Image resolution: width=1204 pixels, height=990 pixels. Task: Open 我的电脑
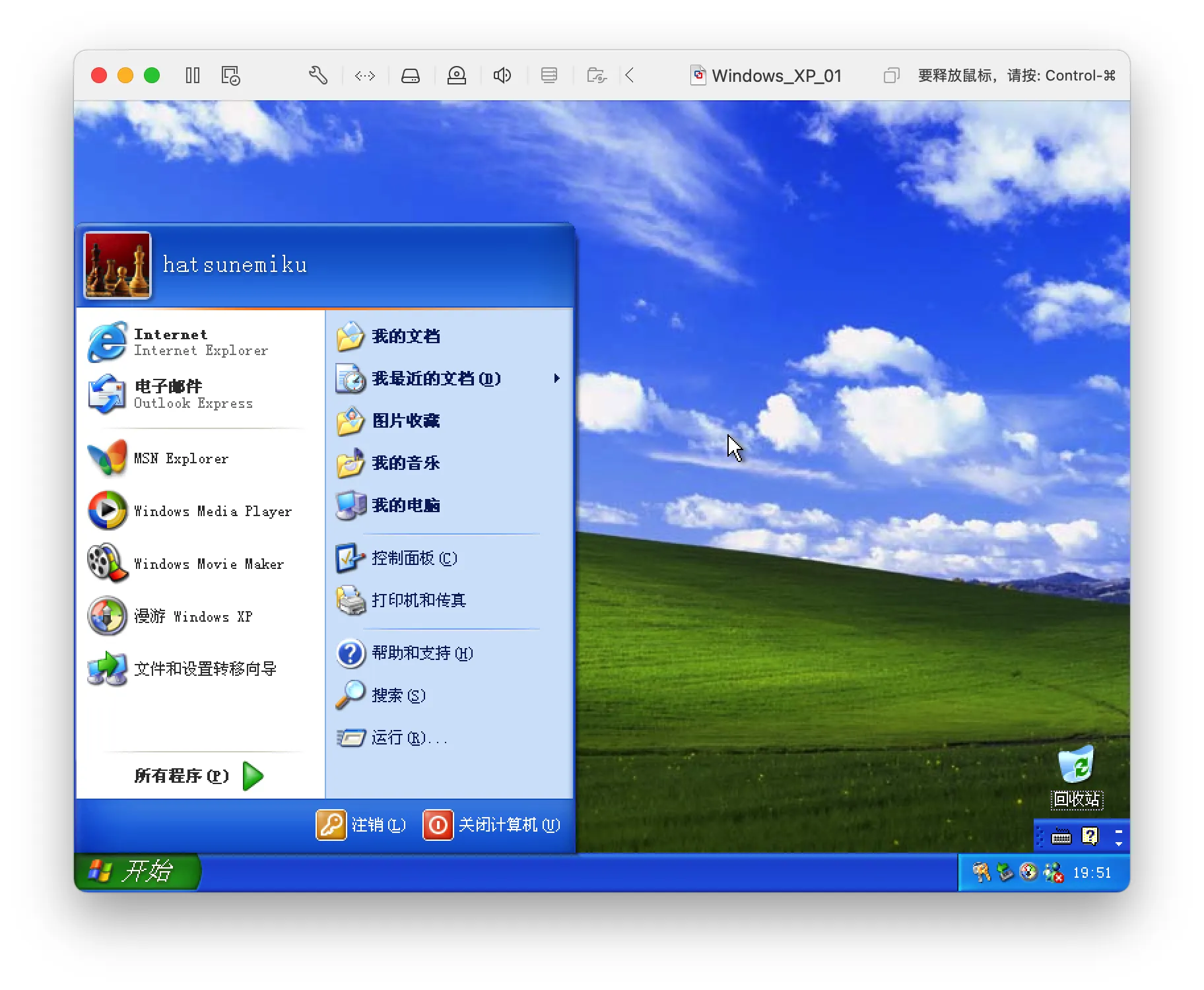449,505
